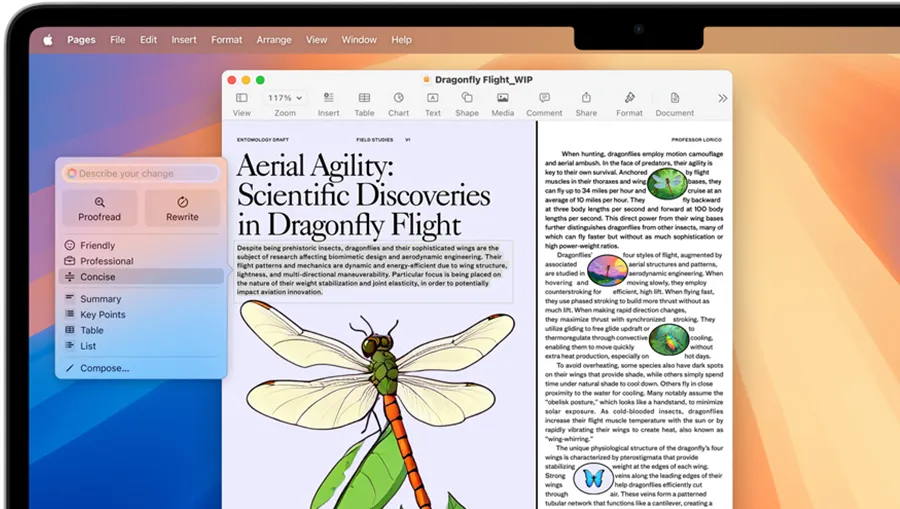Open the Format sidebar

pos(629,98)
